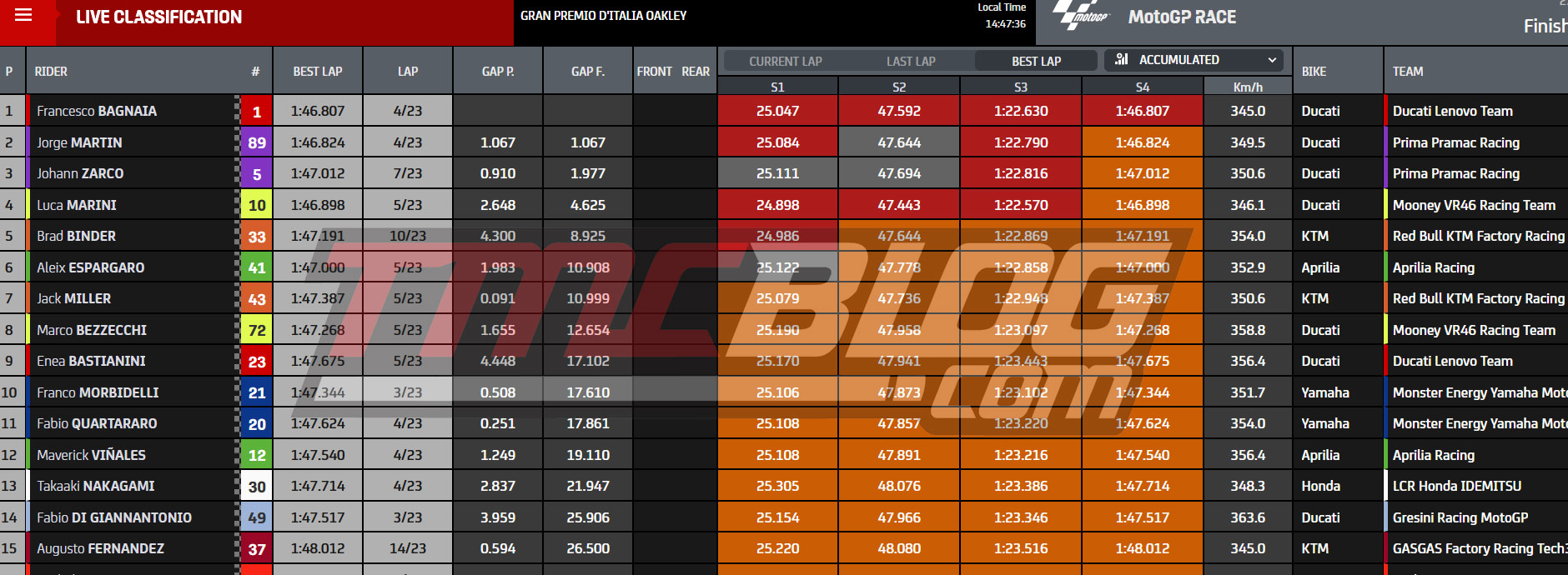Click Binder's number 33 badge
The width and height of the screenshot is (1568, 575).
[x=257, y=237]
